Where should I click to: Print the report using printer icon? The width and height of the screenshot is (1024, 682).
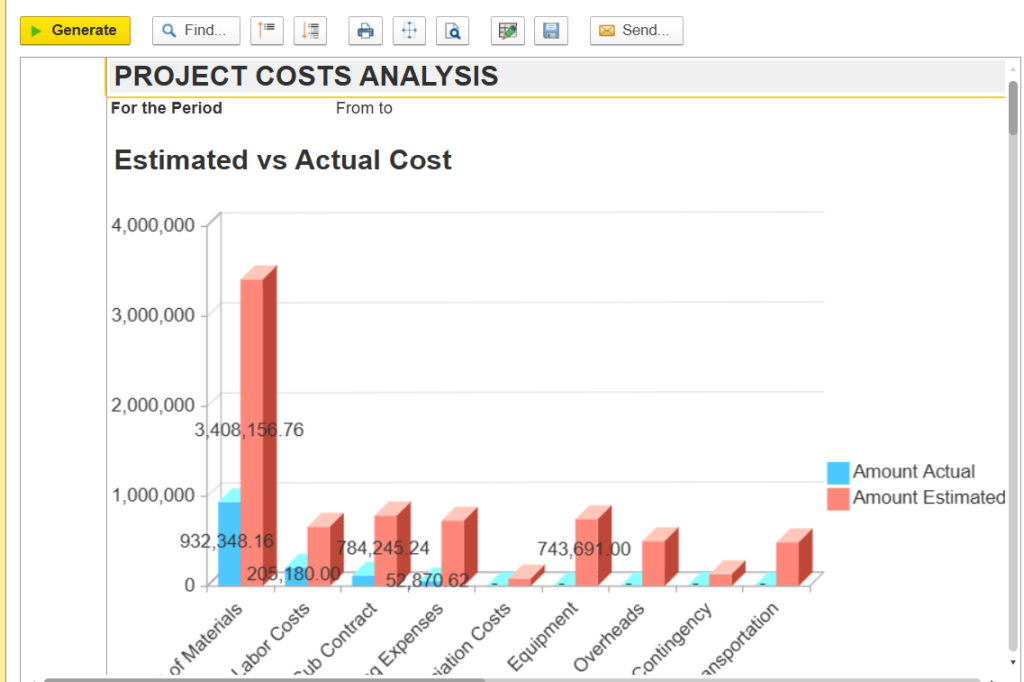[365, 31]
